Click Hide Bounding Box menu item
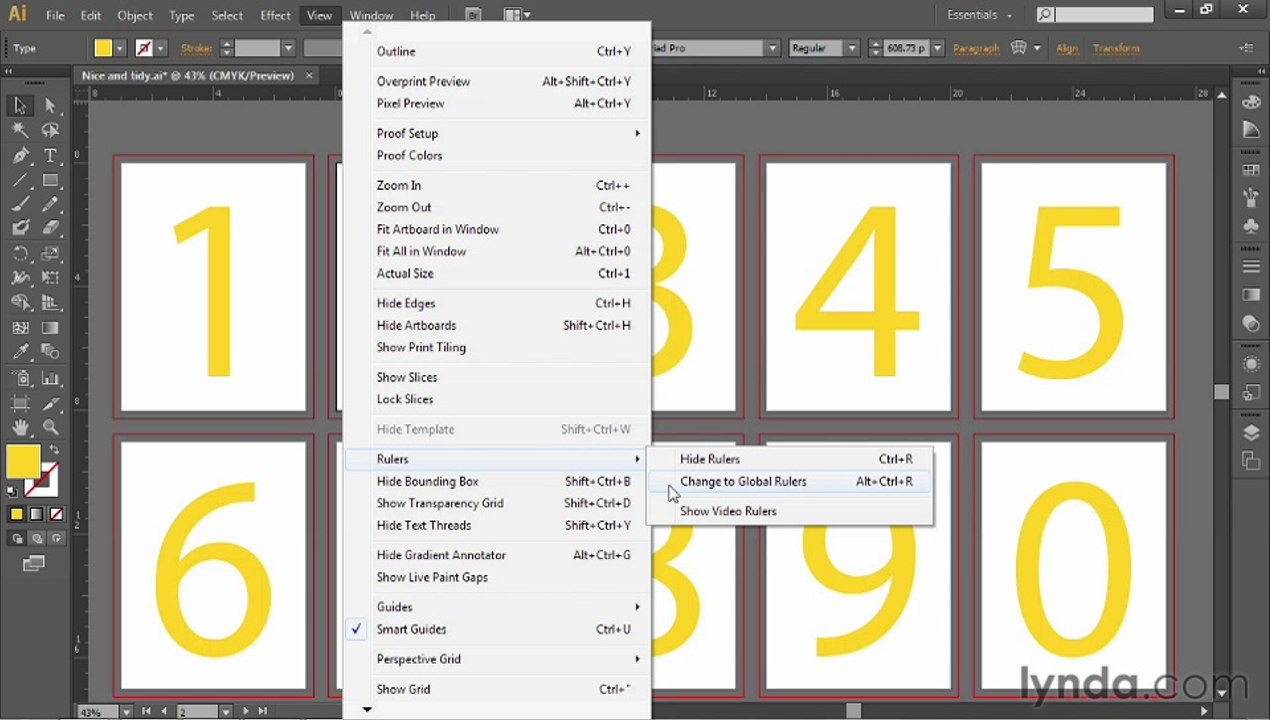The width and height of the screenshot is (1270, 720). (497, 481)
